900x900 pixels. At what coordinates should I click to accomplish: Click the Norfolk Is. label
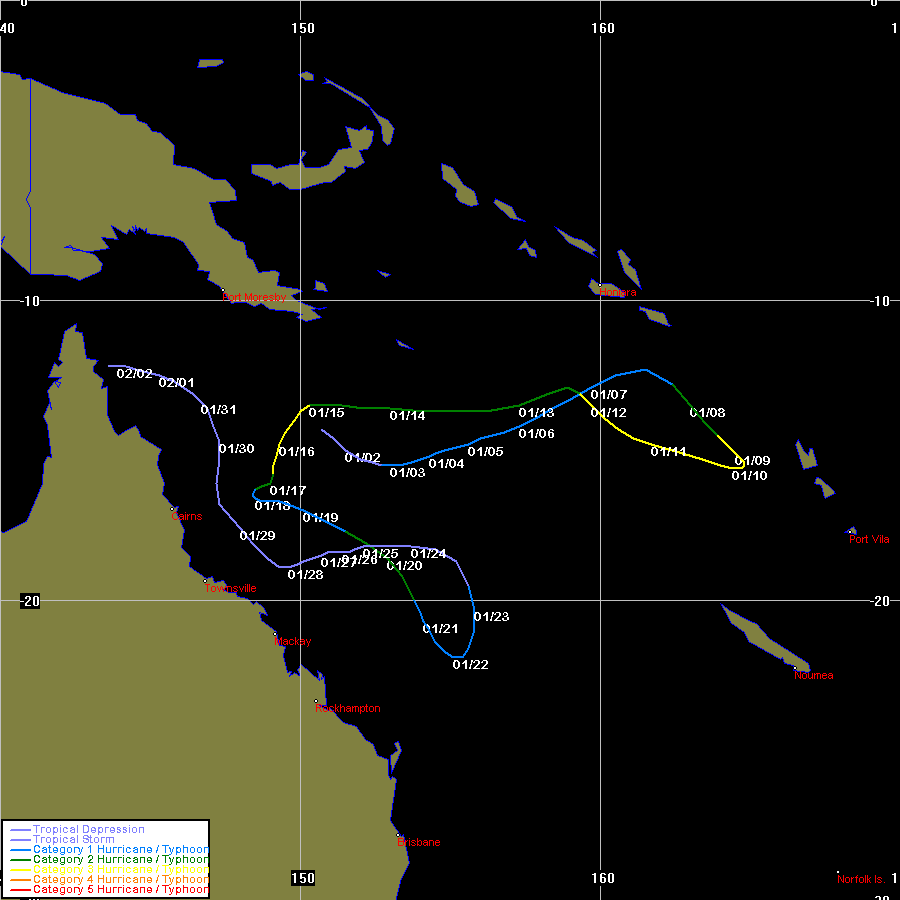[x=862, y=879]
